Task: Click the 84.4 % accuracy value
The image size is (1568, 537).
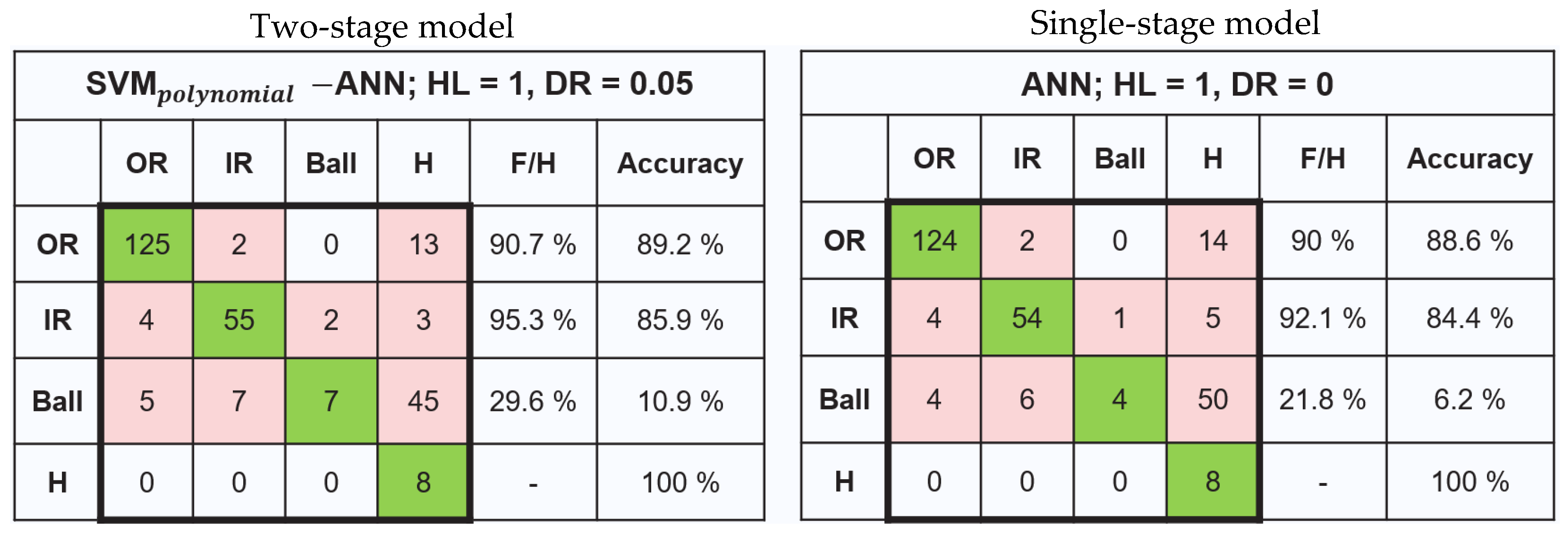Action: (x=1469, y=318)
